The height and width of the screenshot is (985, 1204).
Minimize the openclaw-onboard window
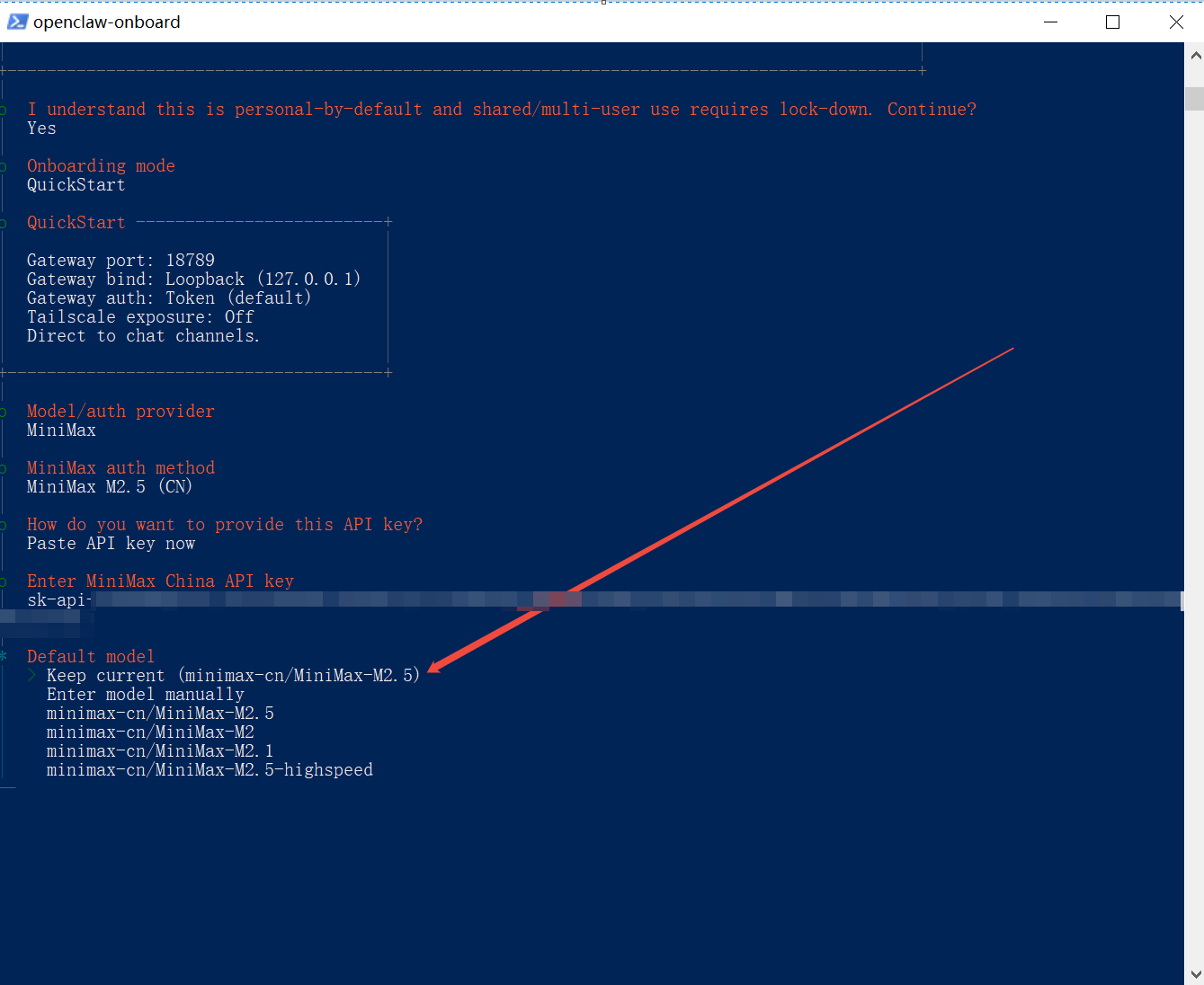pyautogui.click(x=1050, y=22)
